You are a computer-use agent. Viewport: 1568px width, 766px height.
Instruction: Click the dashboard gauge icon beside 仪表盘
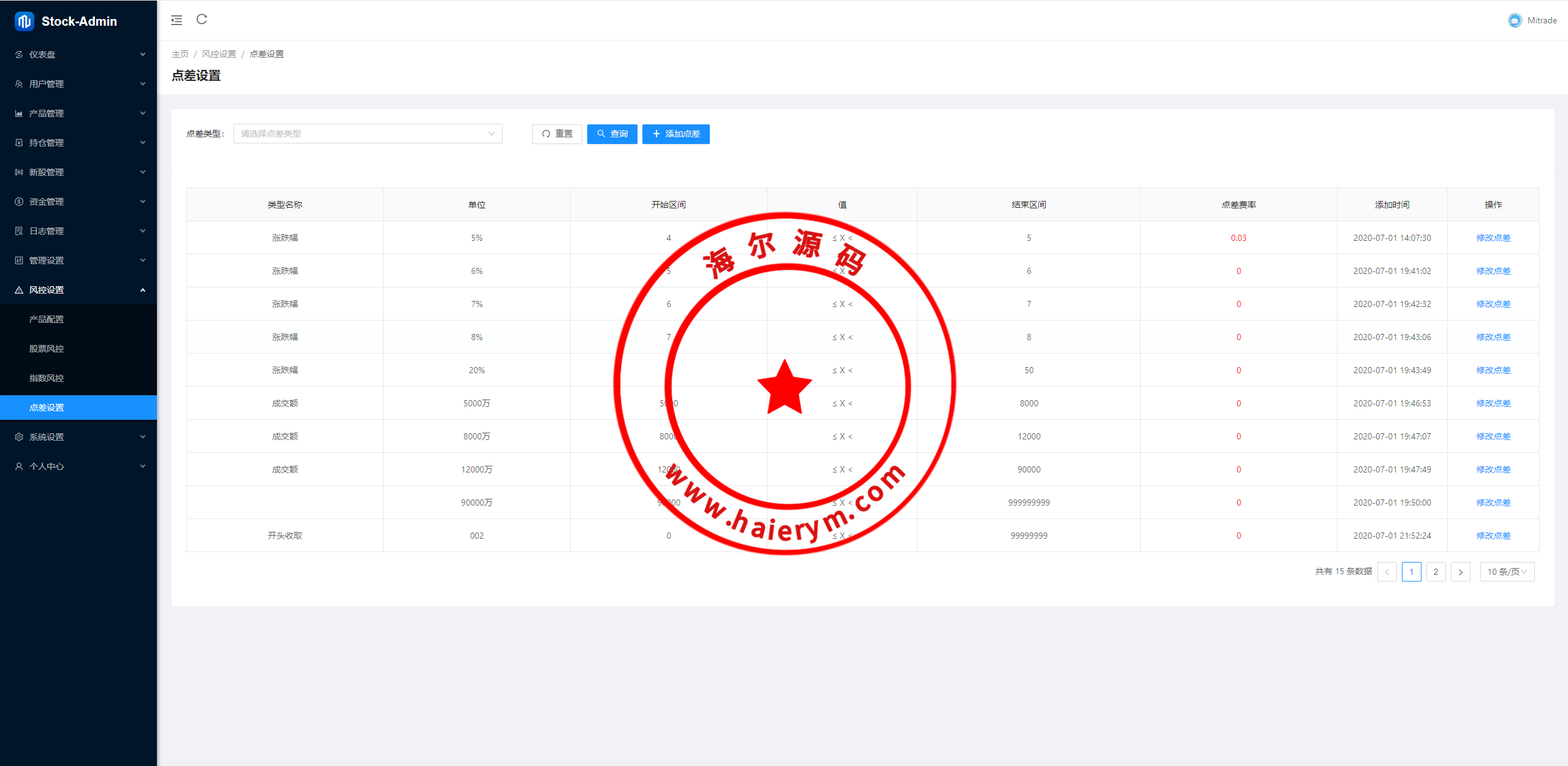tap(19, 55)
